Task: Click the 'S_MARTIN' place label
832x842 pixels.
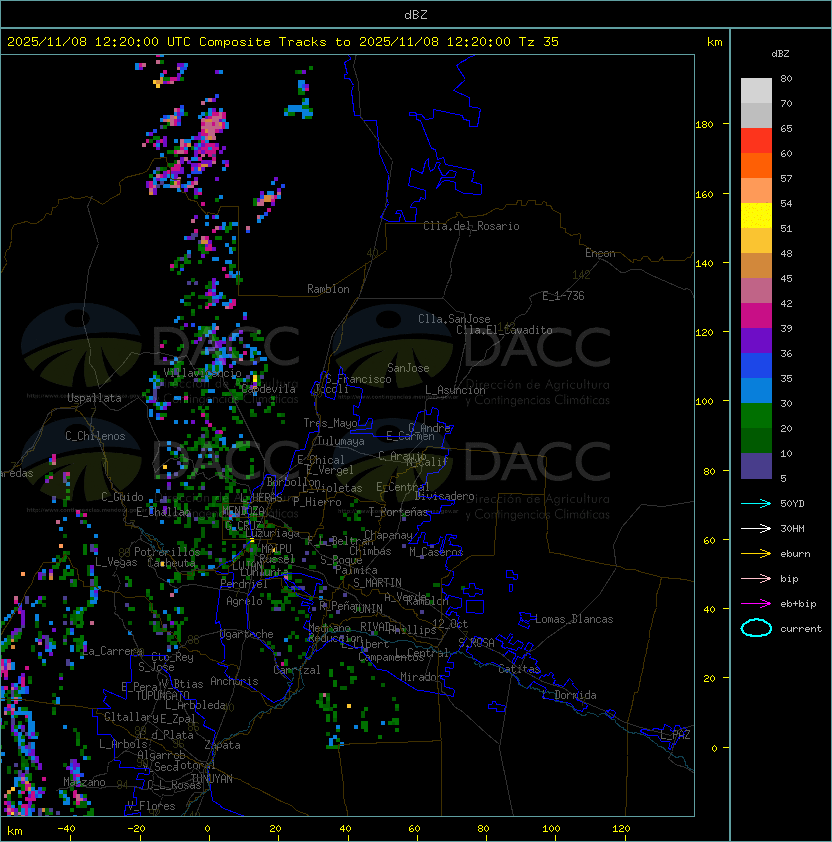Action: click(377, 583)
